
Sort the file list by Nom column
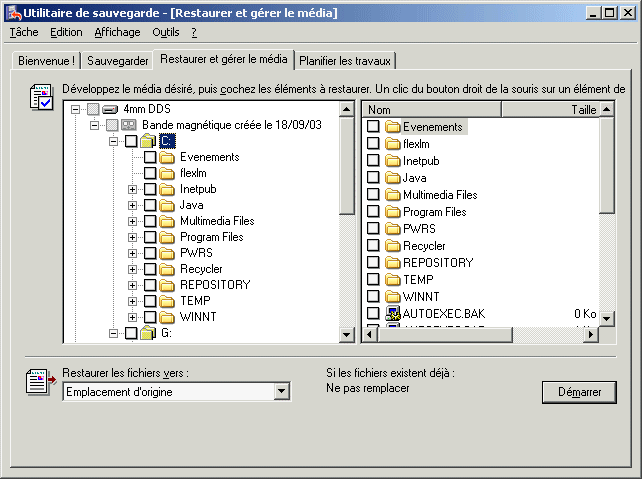tap(430, 110)
